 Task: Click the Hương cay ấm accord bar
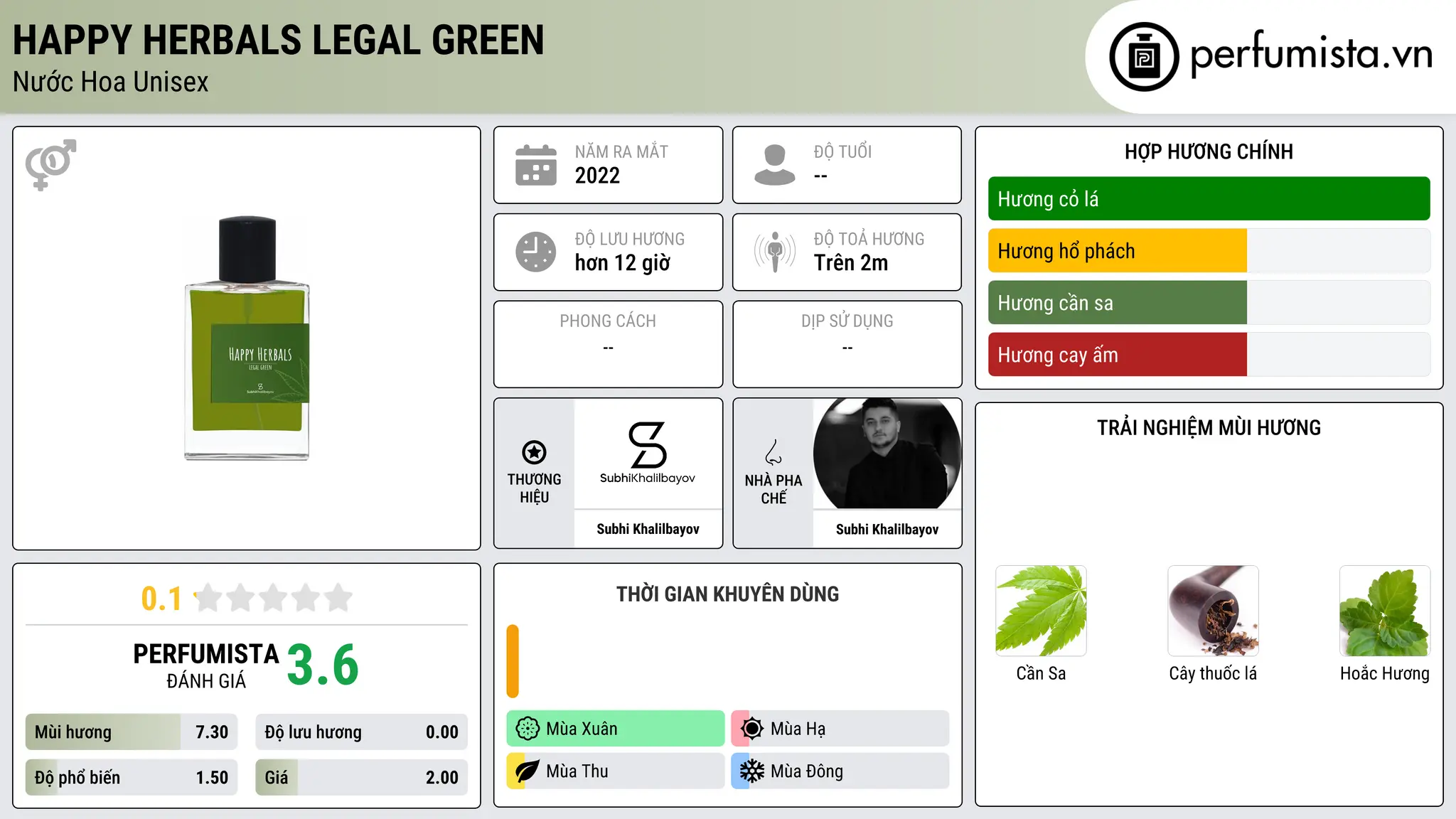pos(1209,355)
